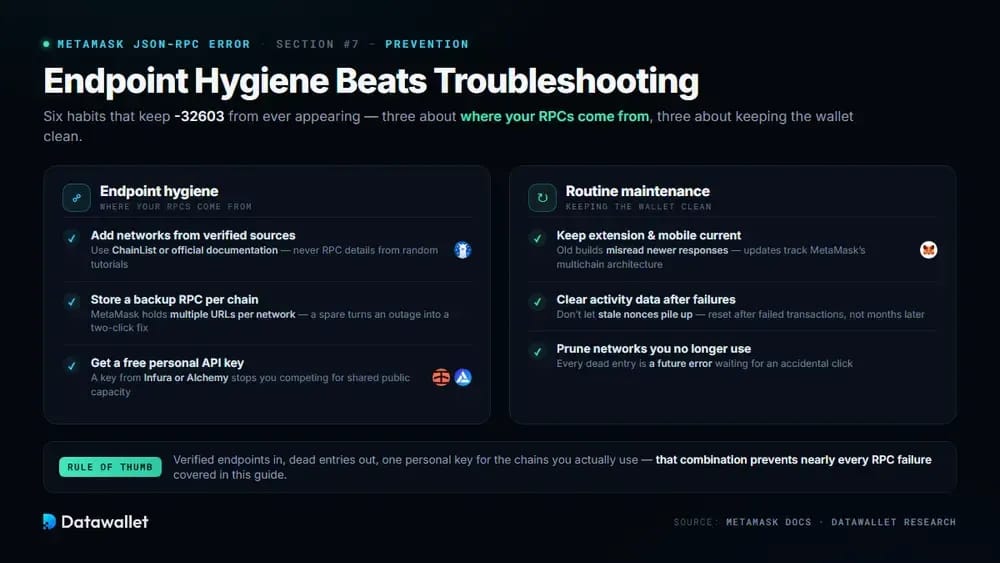Click 'multiple URLs per network' bold text
Viewport: 1000px width, 563px height.
point(233,314)
